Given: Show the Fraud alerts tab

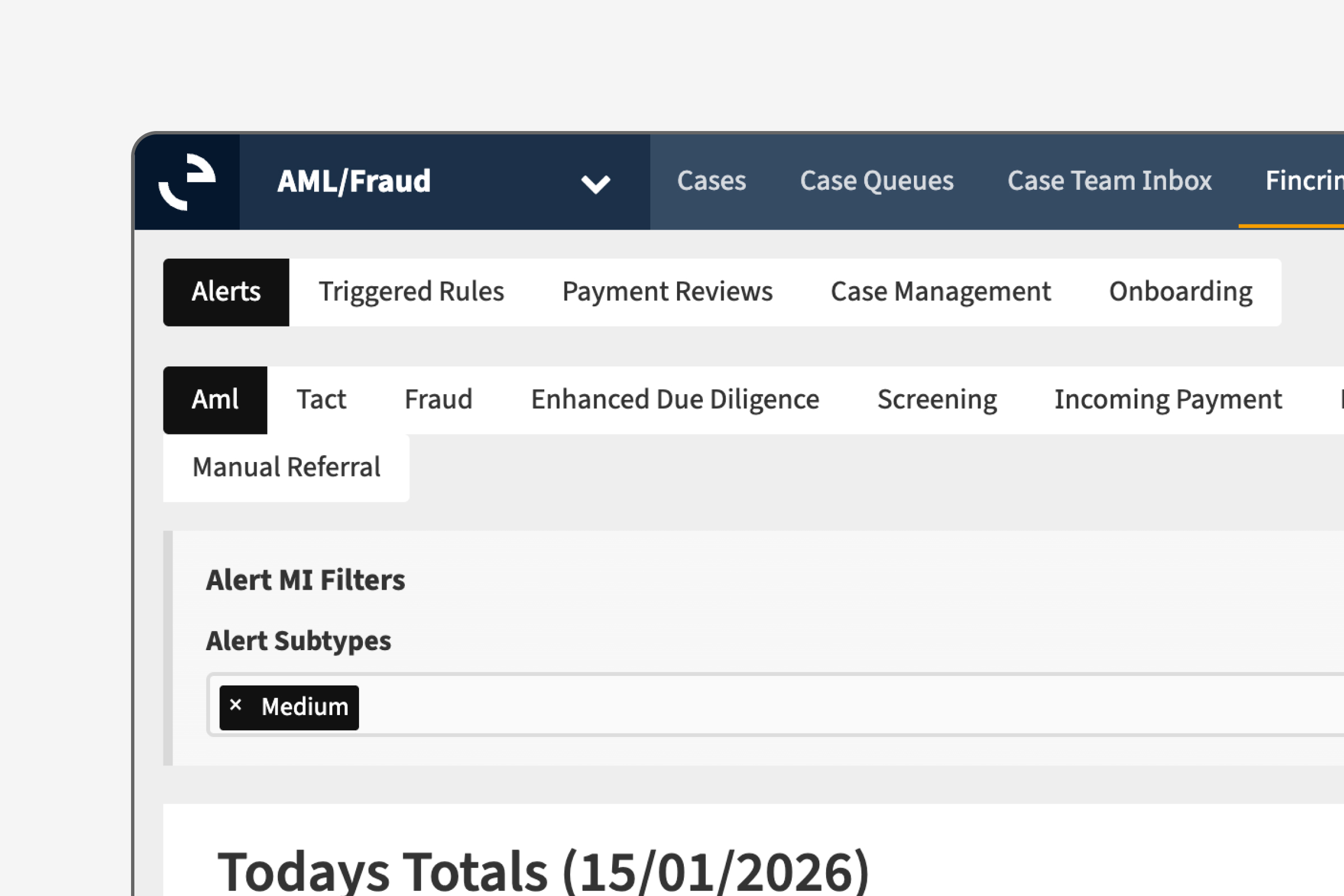Looking at the screenshot, I should click(x=438, y=400).
